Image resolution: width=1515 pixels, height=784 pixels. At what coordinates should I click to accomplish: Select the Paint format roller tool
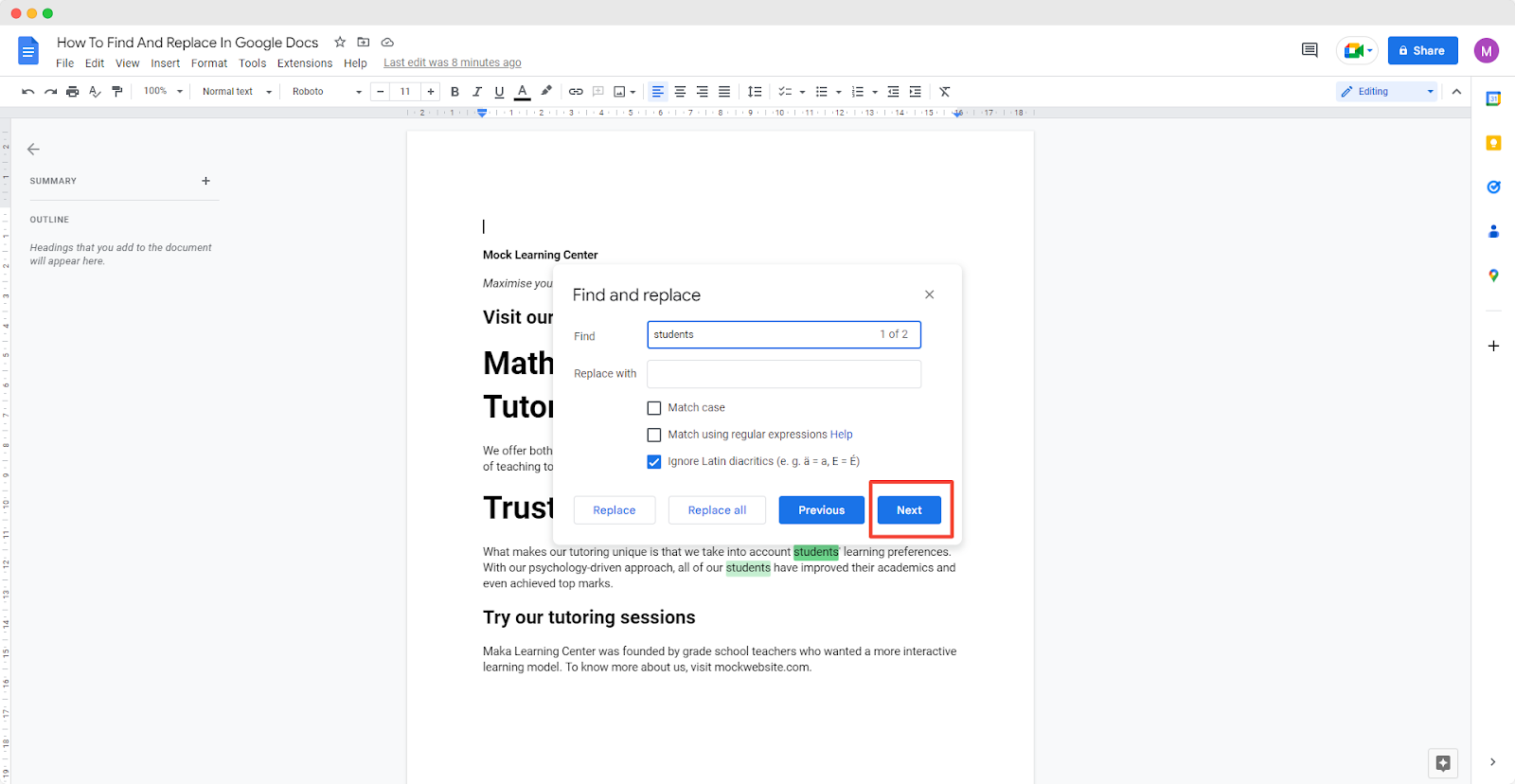(x=117, y=92)
